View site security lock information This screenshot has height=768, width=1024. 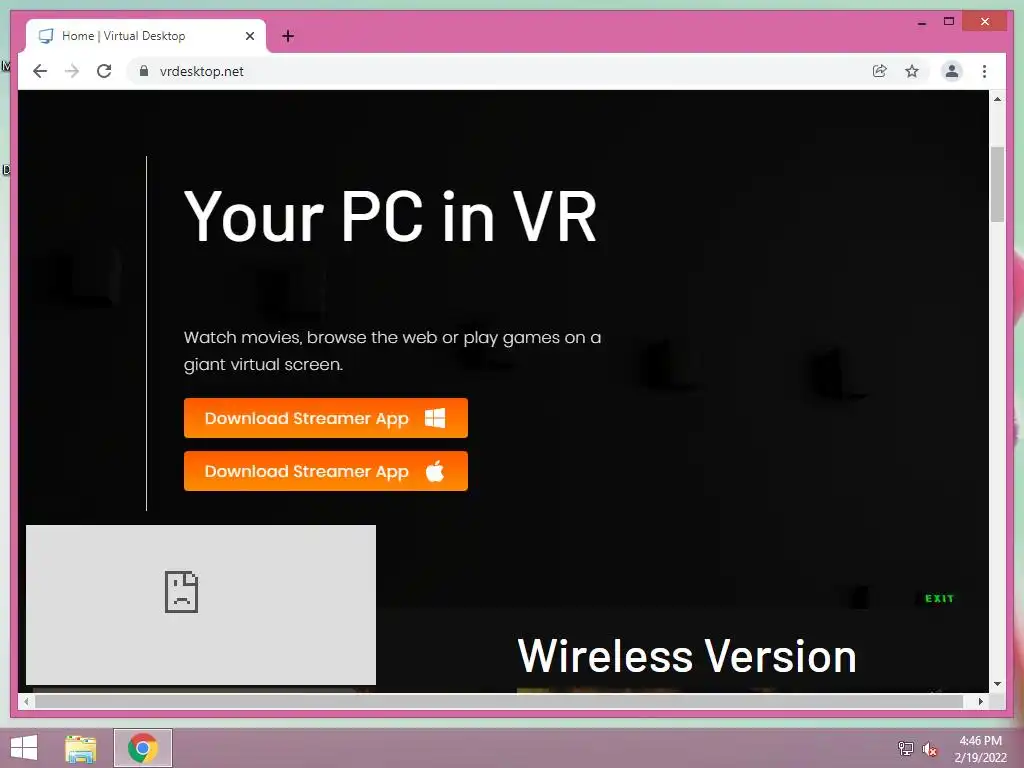[x=144, y=71]
